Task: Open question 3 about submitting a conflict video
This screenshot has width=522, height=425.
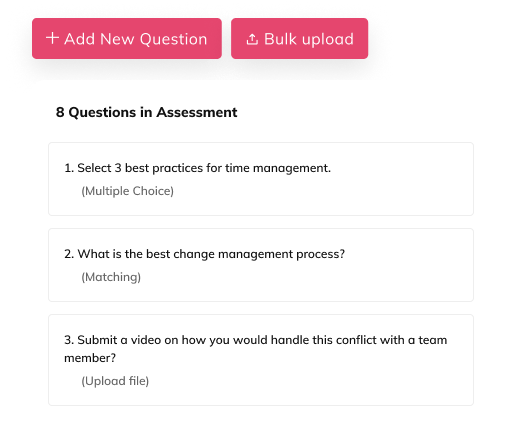Action: tap(261, 360)
